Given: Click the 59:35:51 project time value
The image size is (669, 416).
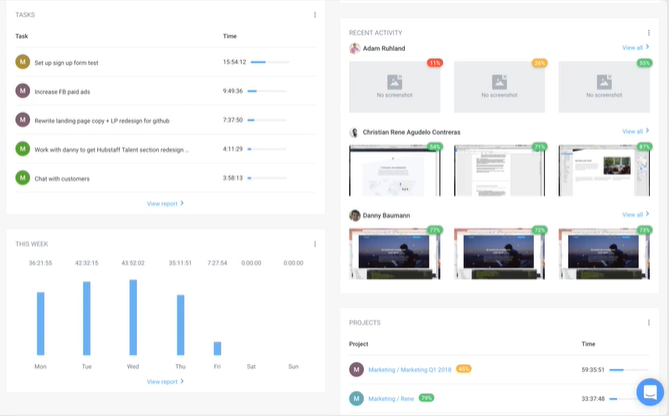Looking at the screenshot, I should [593, 369].
